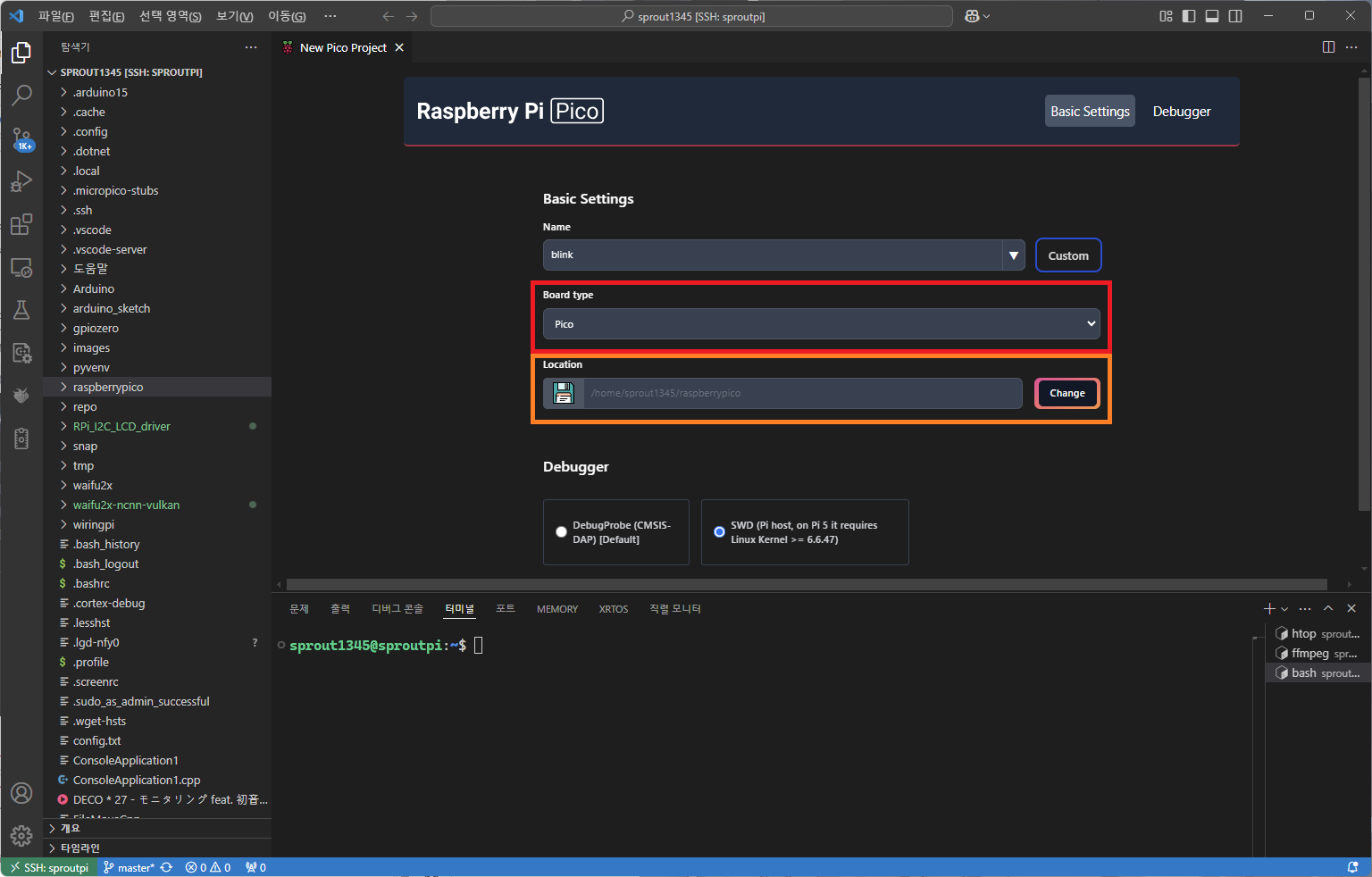This screenshot has width=1372, height=877.
Task: Switch to the 디버그 콘솔 panel tab
Action: pos(397,608)
